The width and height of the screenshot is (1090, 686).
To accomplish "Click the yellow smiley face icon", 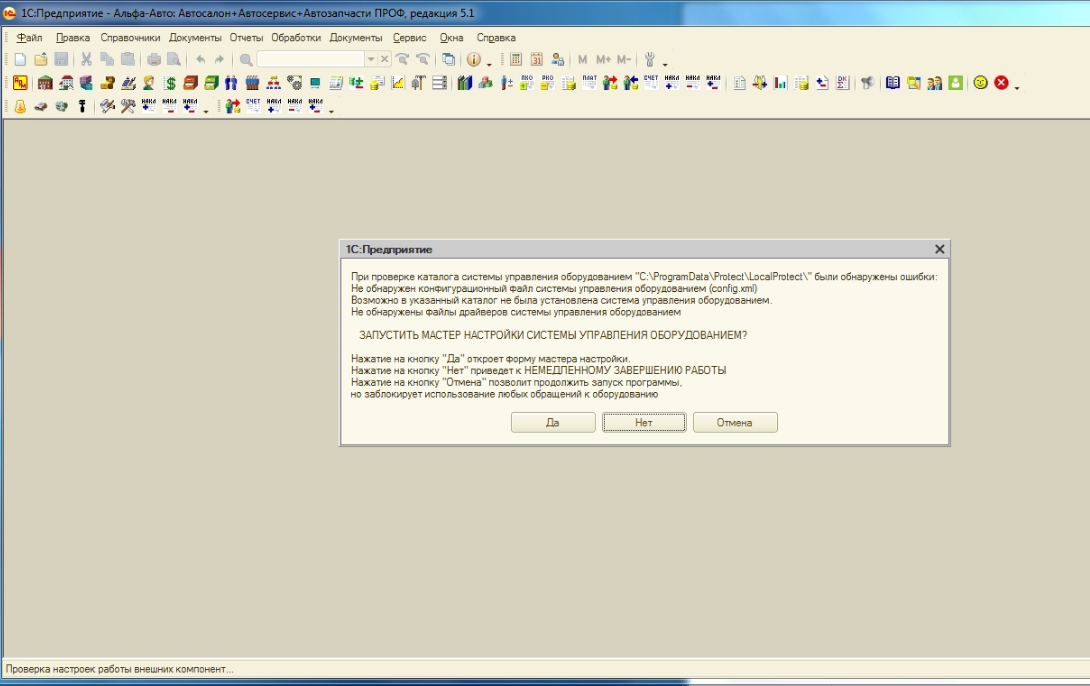I will click(x=980, y=83).
